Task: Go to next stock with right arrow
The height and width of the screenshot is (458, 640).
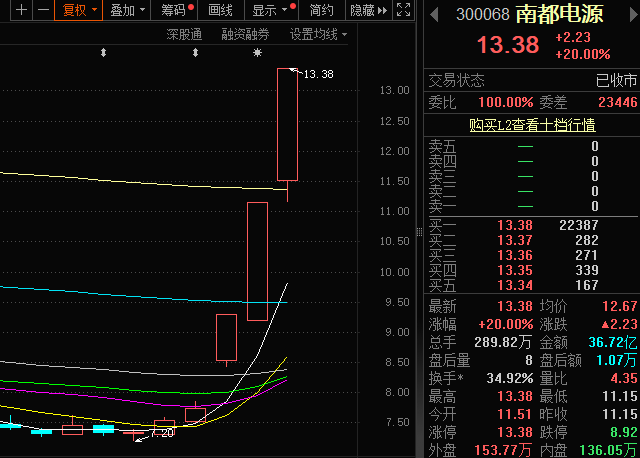Action: tap(633, 15)
